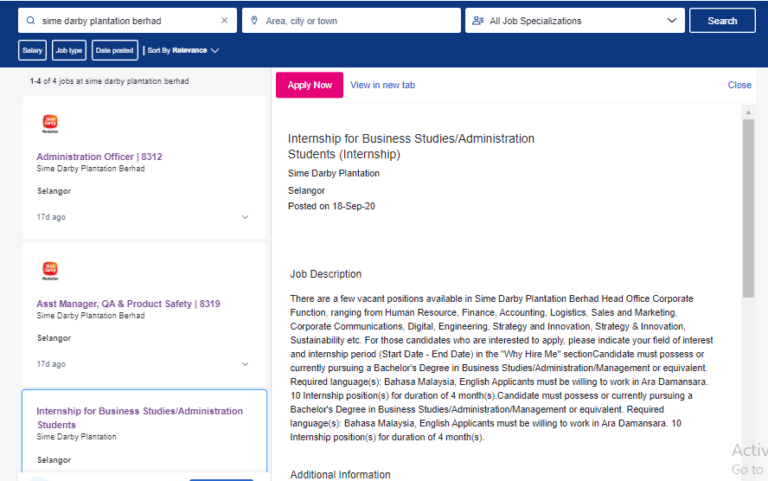Open the Date posted filter
Screen dimensions: 768x481
[x=115, y=50]
